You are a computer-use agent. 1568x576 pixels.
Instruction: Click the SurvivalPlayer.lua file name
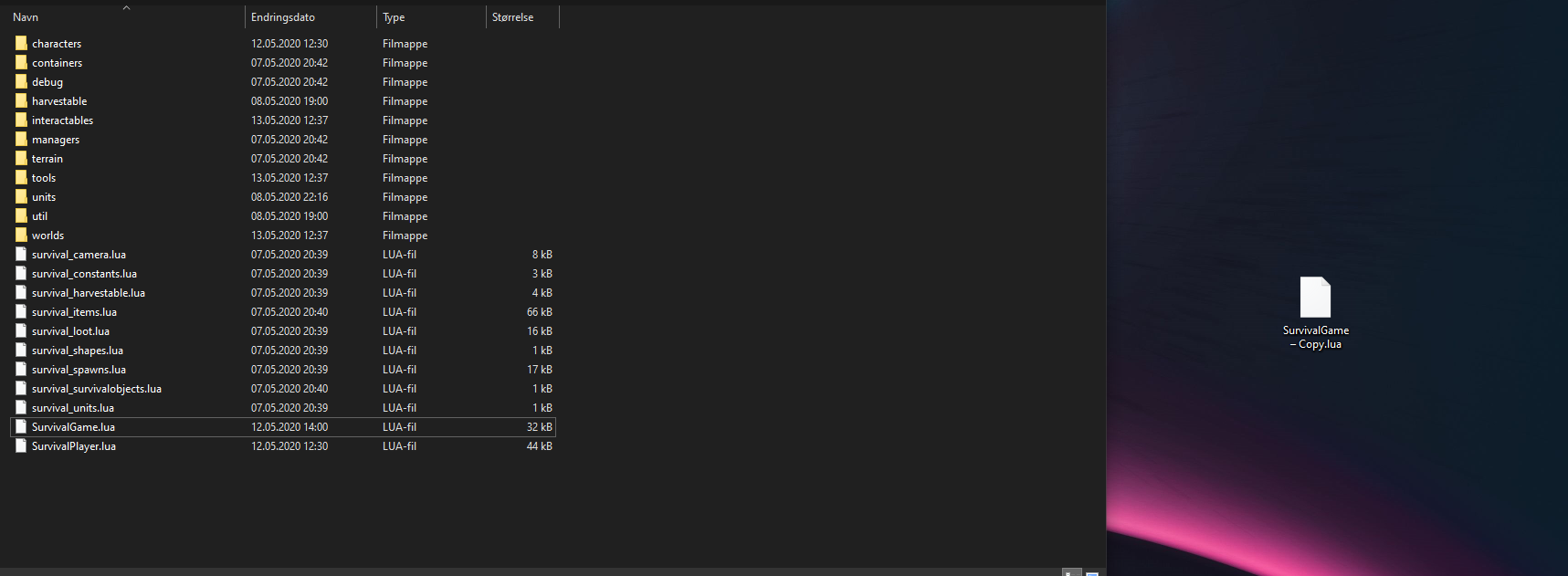pyautogui.click(x=74, y=446)
